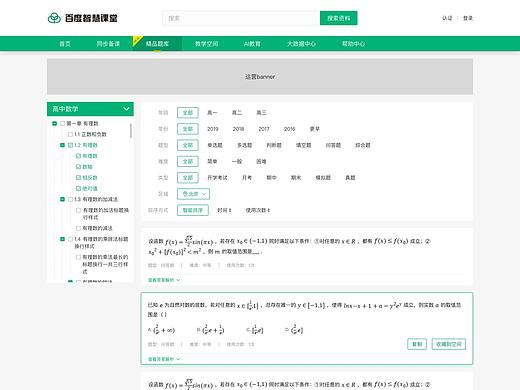Filter exam type 开学考试
Viewport: 520px width, 390px height.
point(217,178)
